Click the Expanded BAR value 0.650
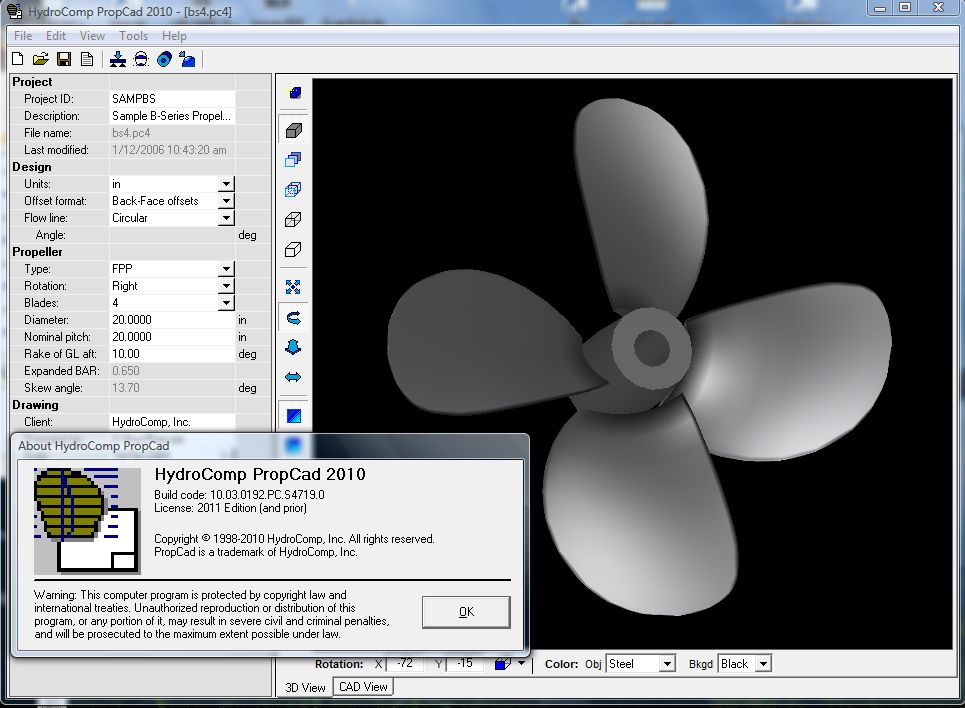 pos(172,371)
